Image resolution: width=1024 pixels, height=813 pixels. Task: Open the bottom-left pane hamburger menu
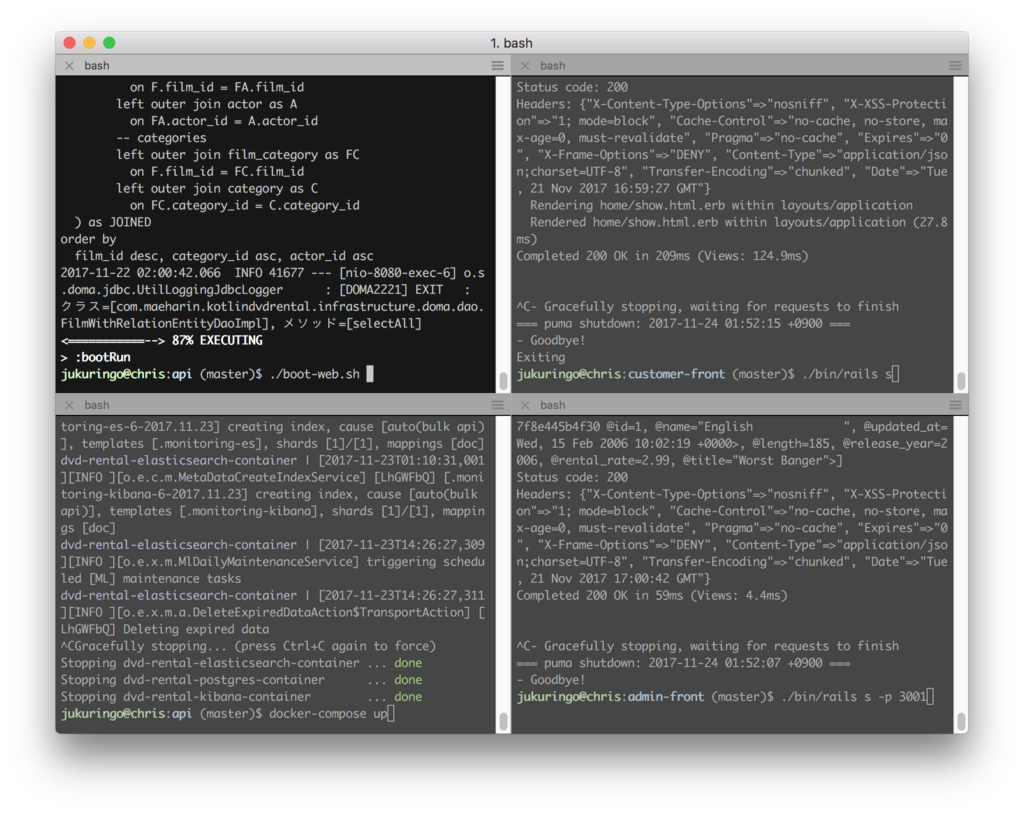tap(498, 405)
